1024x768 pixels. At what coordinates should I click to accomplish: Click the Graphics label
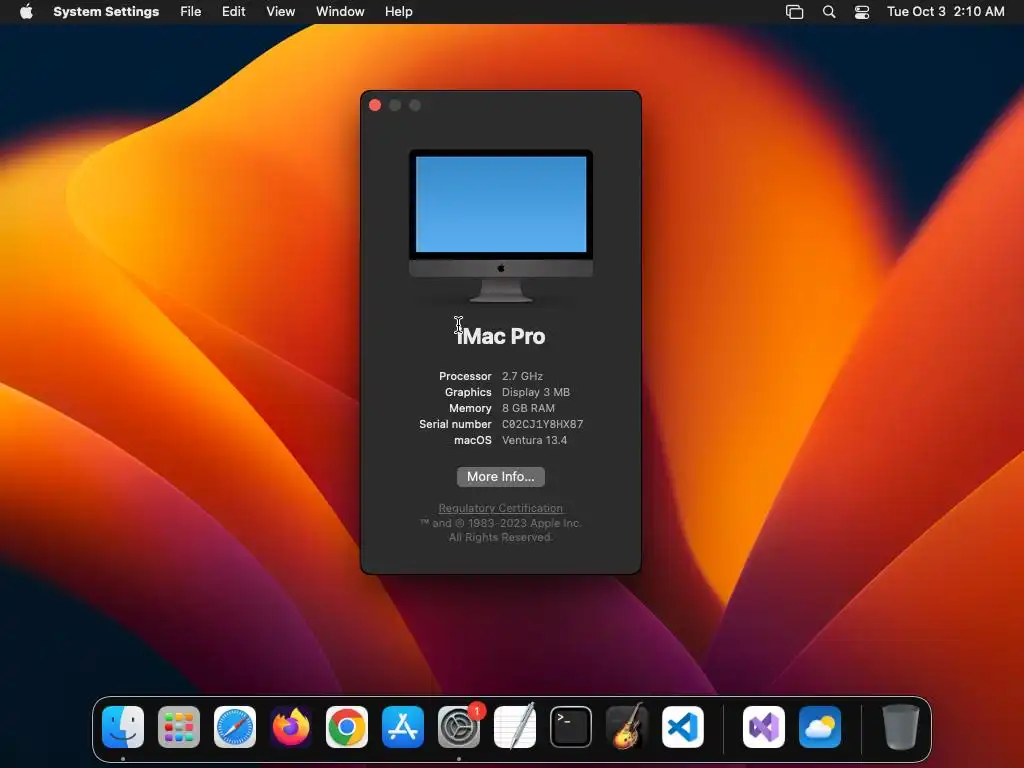(x=468, y=392)
